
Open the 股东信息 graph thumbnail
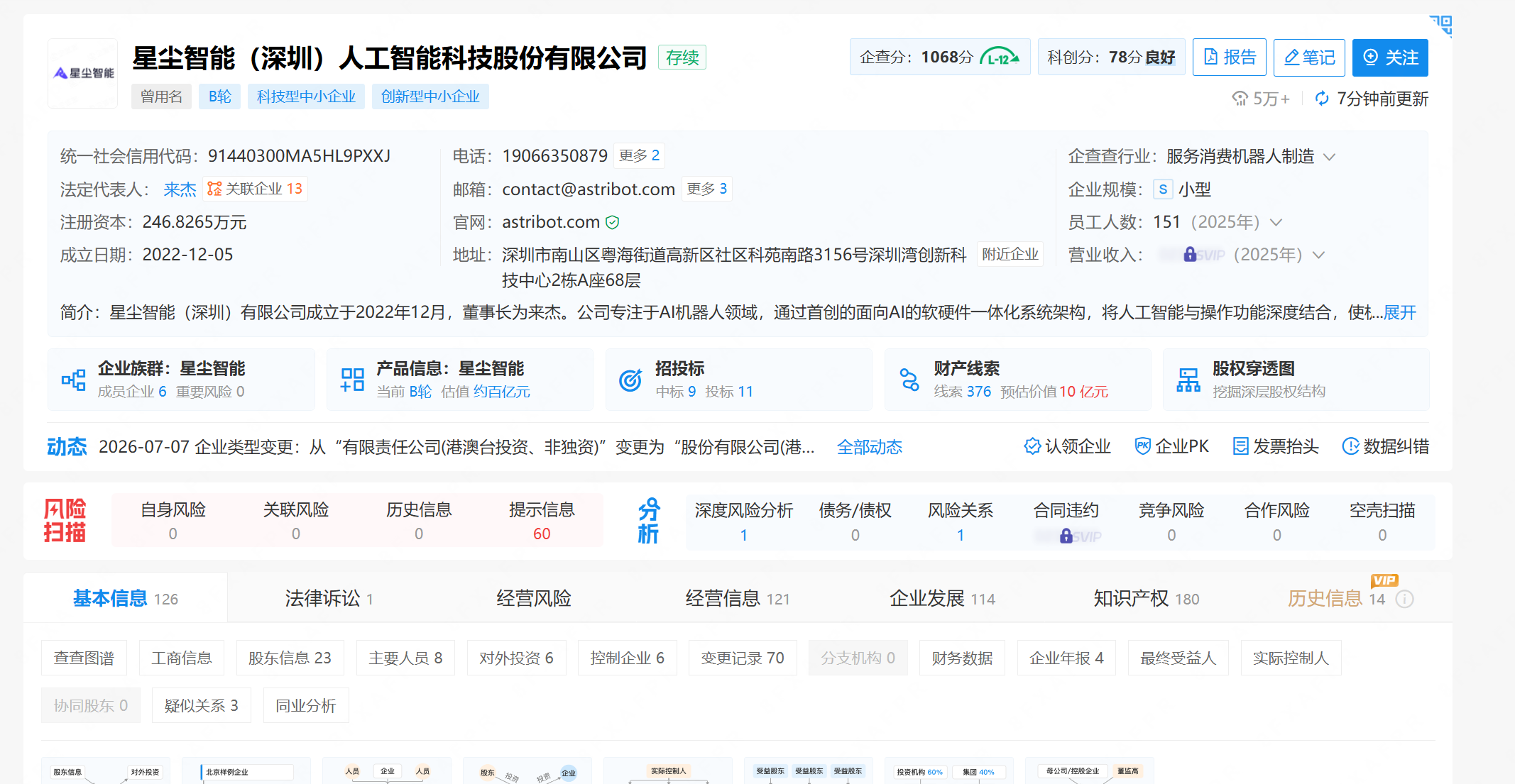click(x=105, y=771)
